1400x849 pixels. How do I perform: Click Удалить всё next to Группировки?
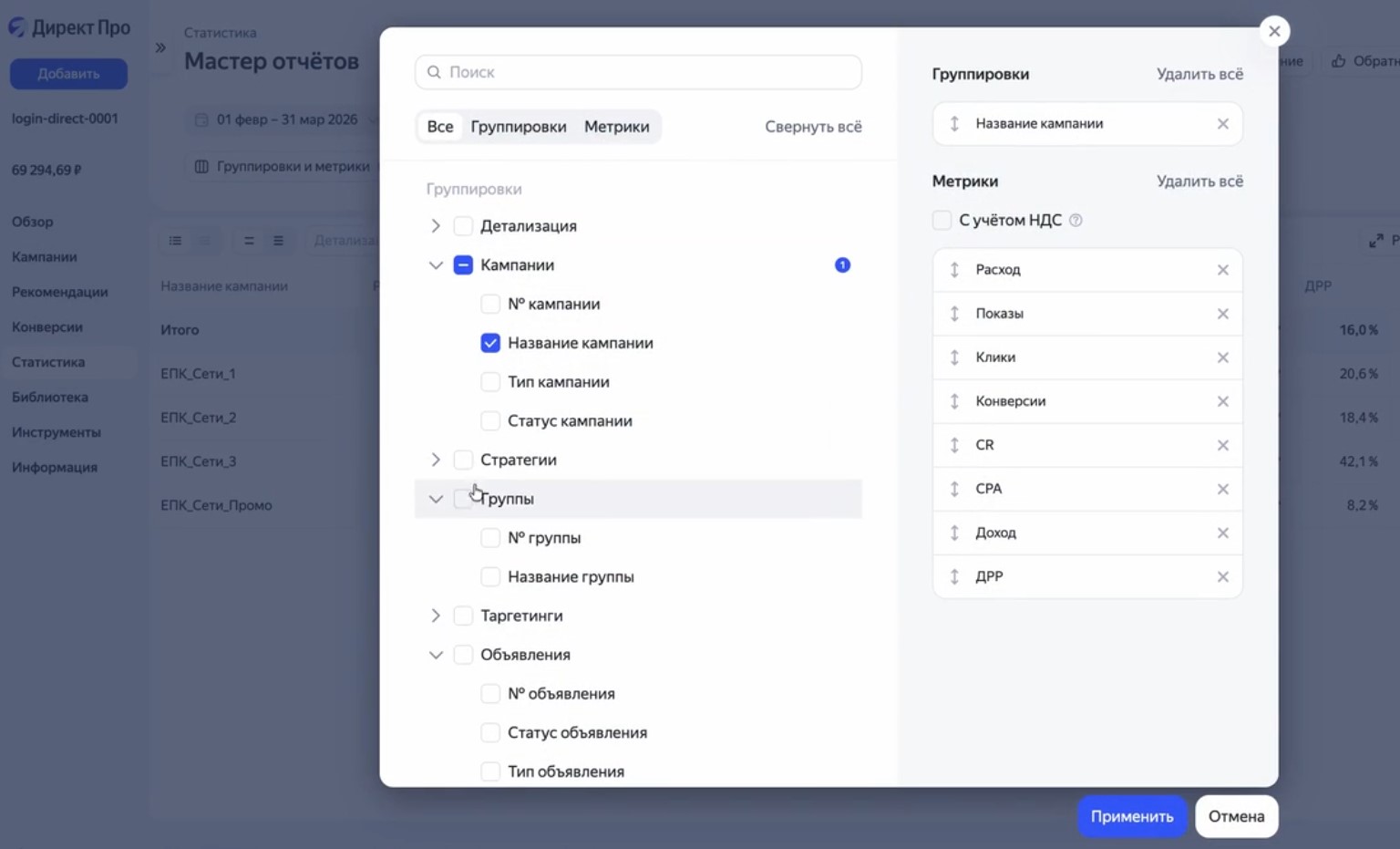click(1199, 74)
